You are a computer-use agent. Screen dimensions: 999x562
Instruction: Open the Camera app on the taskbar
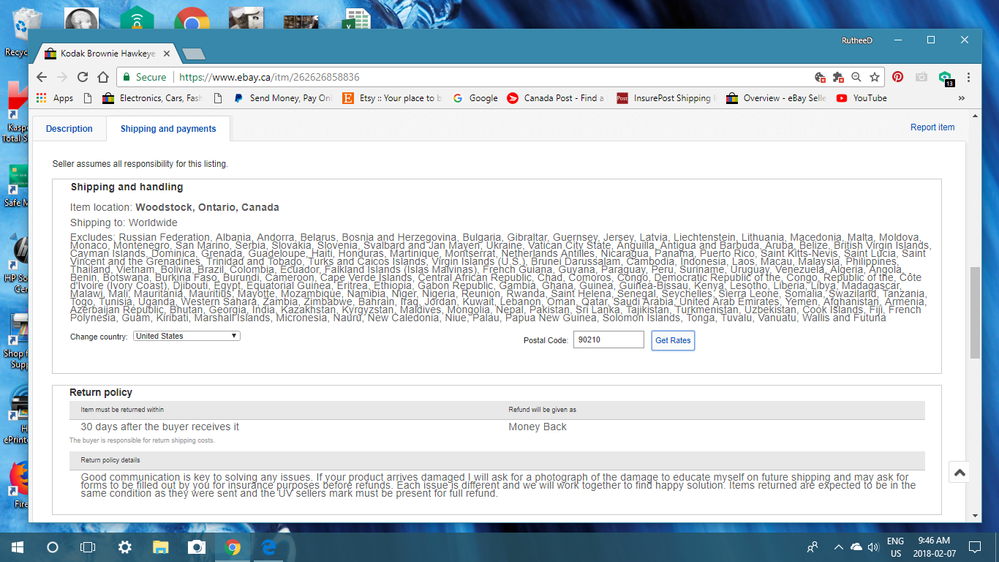point(196,547)
